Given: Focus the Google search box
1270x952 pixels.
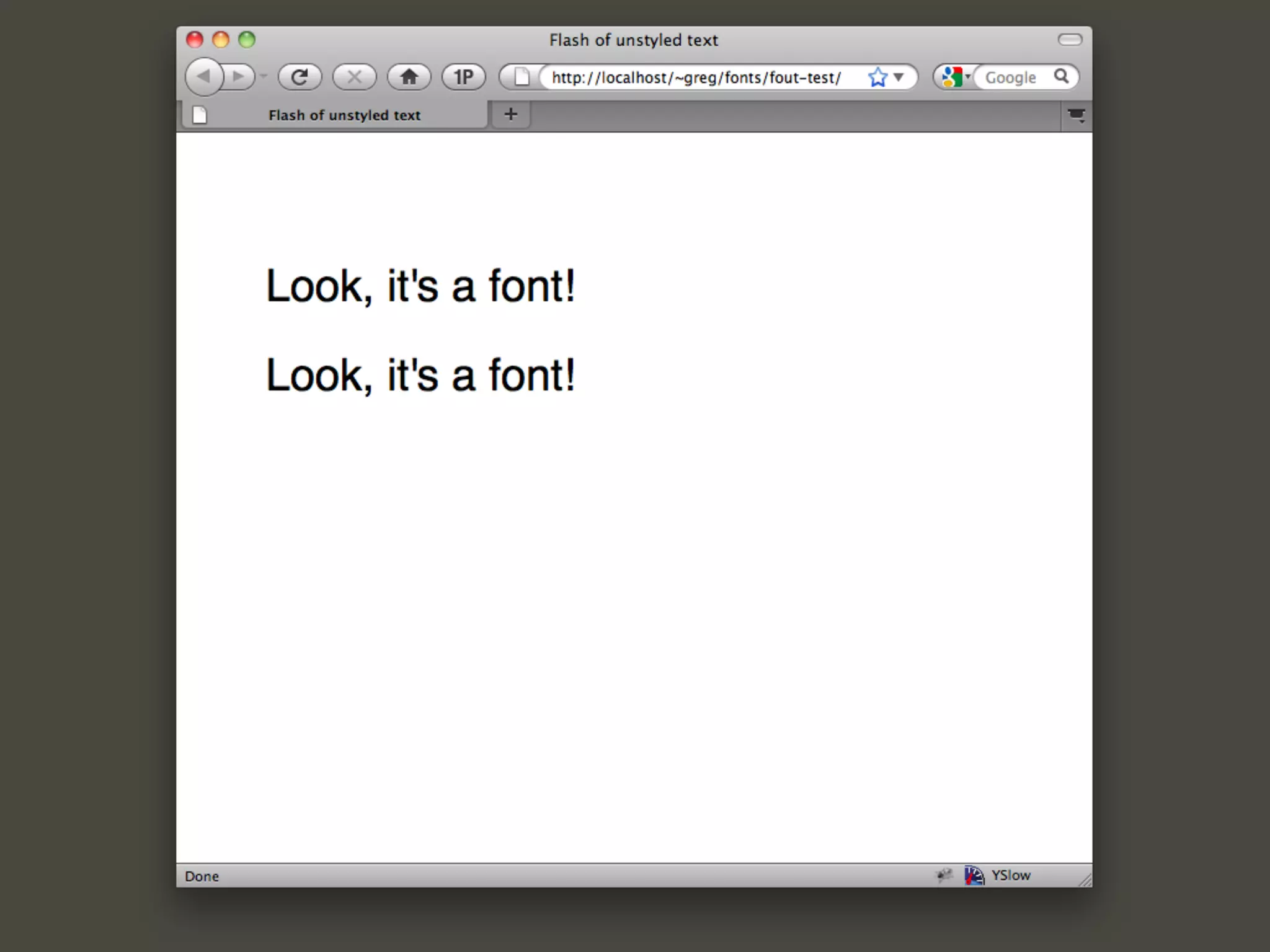Looking at the screenshot, I should click(x=1011, y=77).
